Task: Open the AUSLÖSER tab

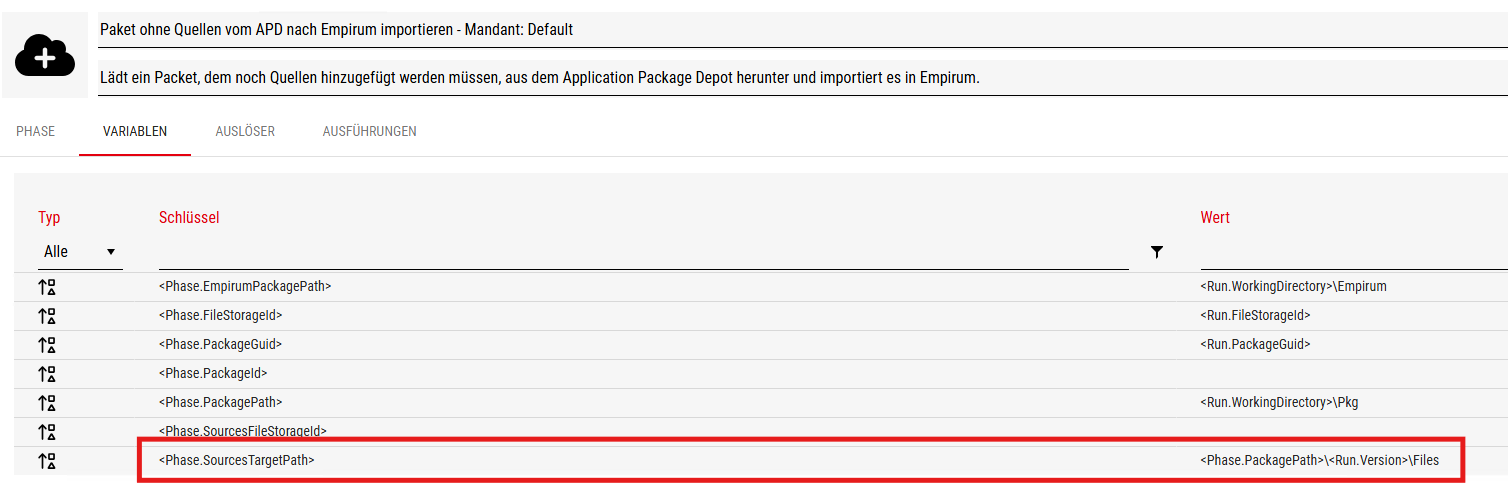Action: [x=245, y=131]
